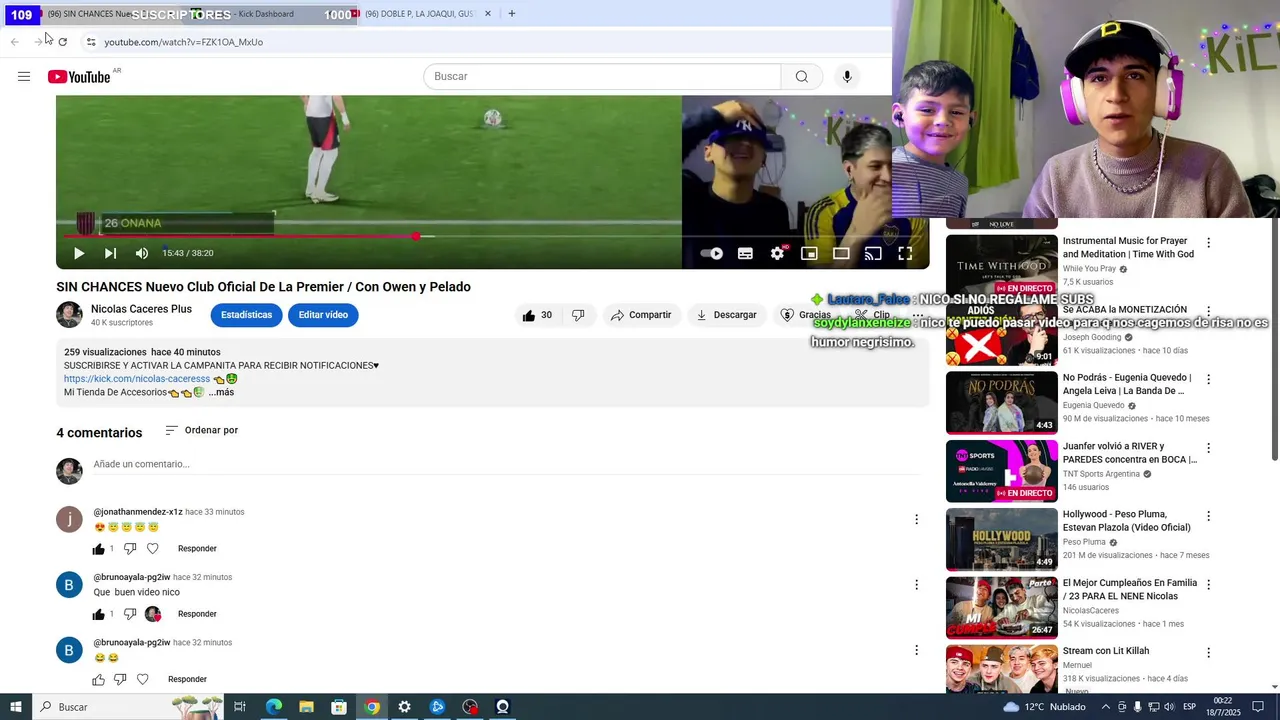Image resolution: width=1280 pixels, height=720 pixels.
Task: Open Microsoft Edge from the taskbar
Action: [273, 707]
